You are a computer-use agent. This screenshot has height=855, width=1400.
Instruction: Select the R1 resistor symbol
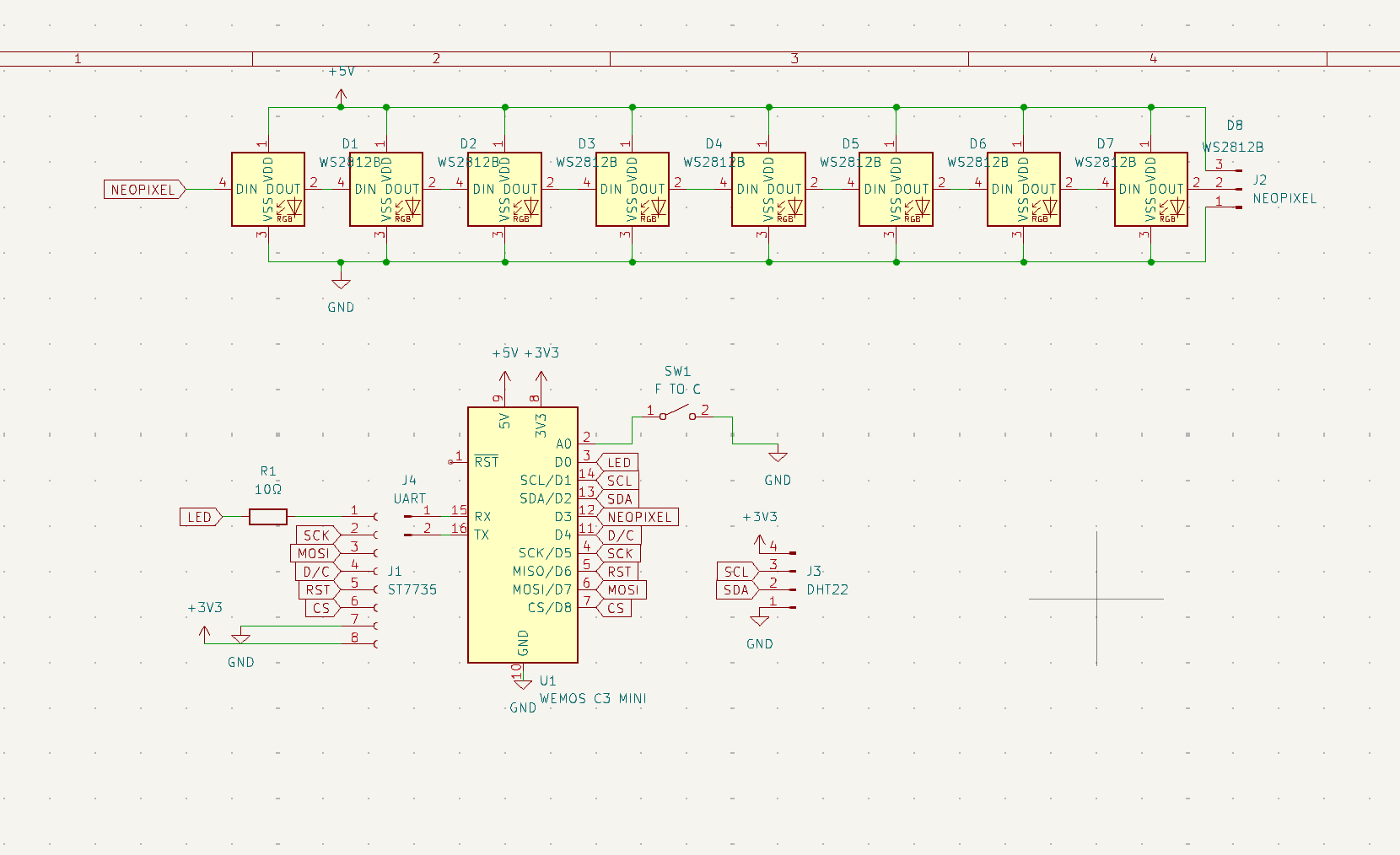(268, 517)
